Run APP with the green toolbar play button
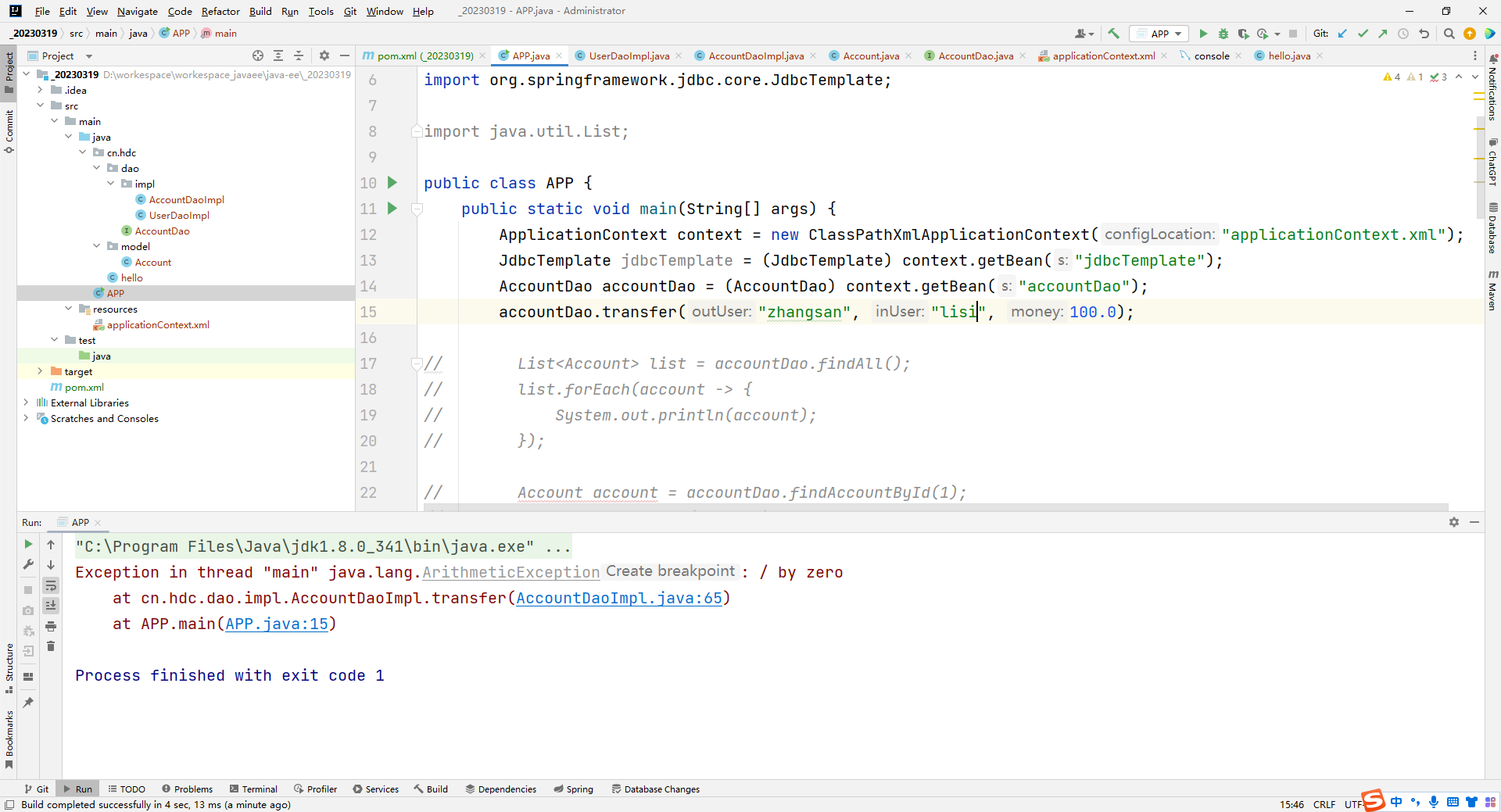This screenshot has height=812, width=1501. click(1203, 34)
